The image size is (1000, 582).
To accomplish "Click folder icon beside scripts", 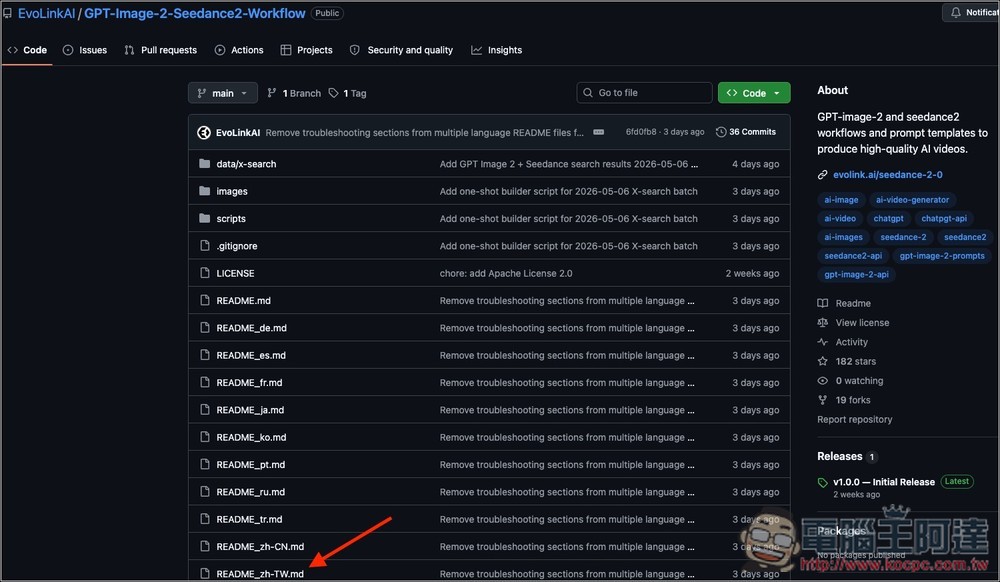I will point(205,219).
